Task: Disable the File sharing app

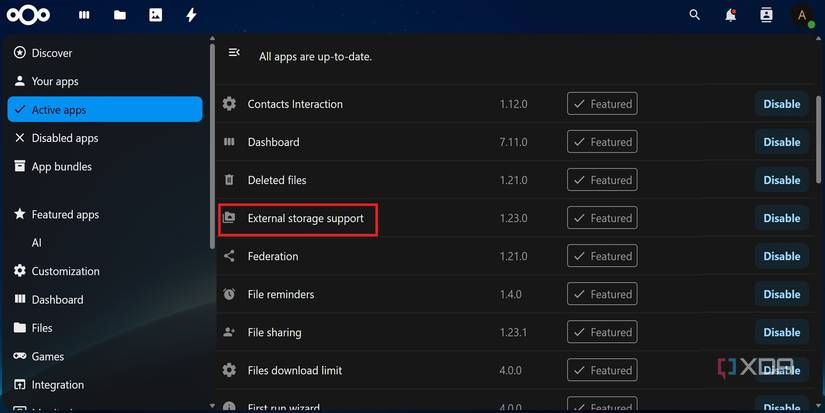Action: 782,332
